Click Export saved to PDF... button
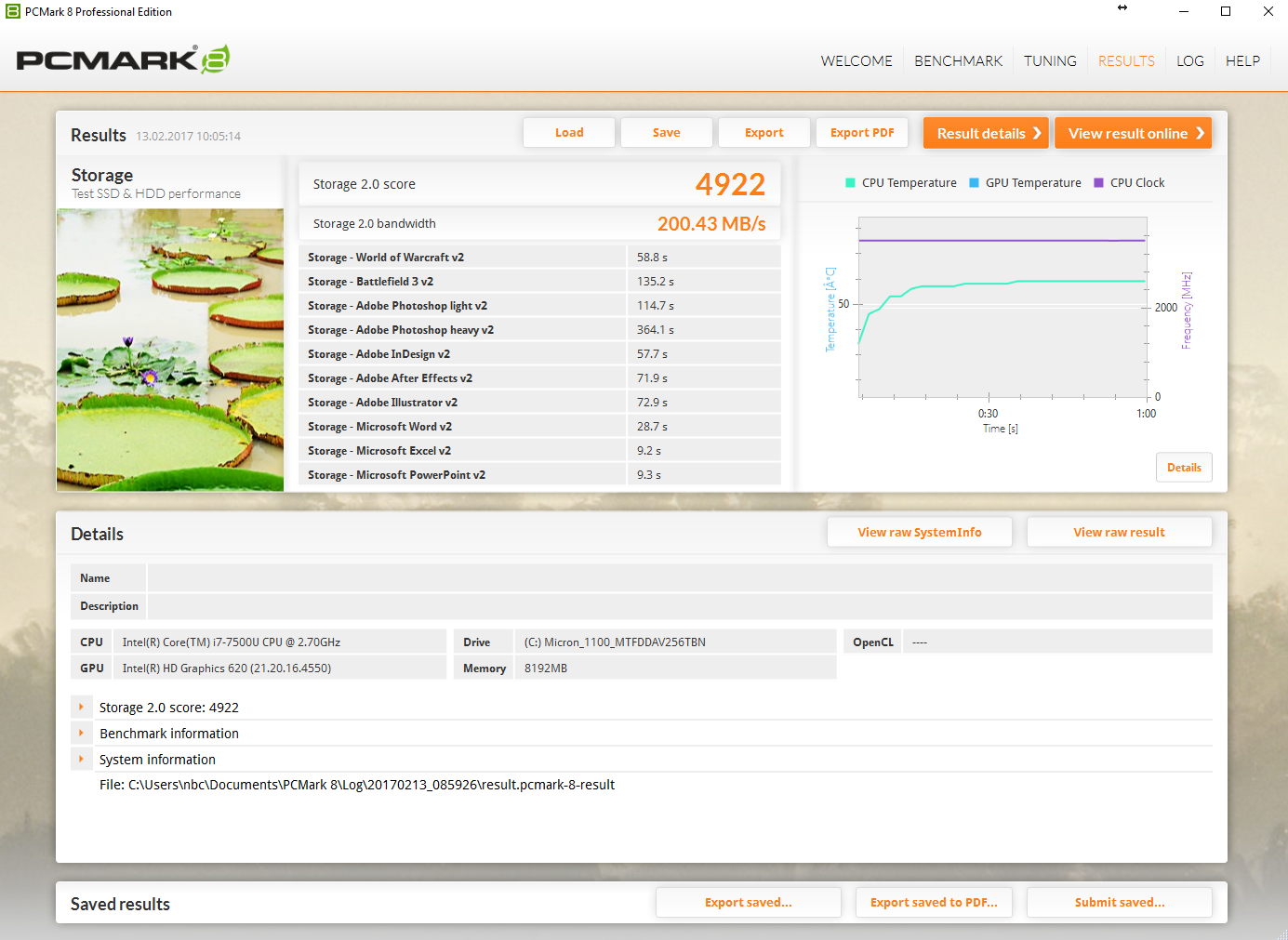The width and height of the screenshot is (1288, 940). (x=934, y=903)
